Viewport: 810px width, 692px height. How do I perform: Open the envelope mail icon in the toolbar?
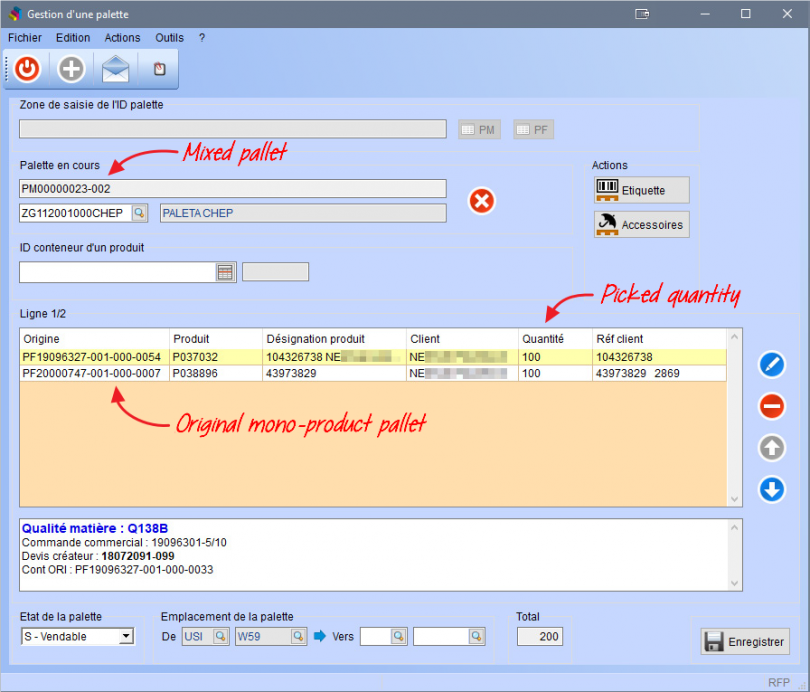coord(114,68)
